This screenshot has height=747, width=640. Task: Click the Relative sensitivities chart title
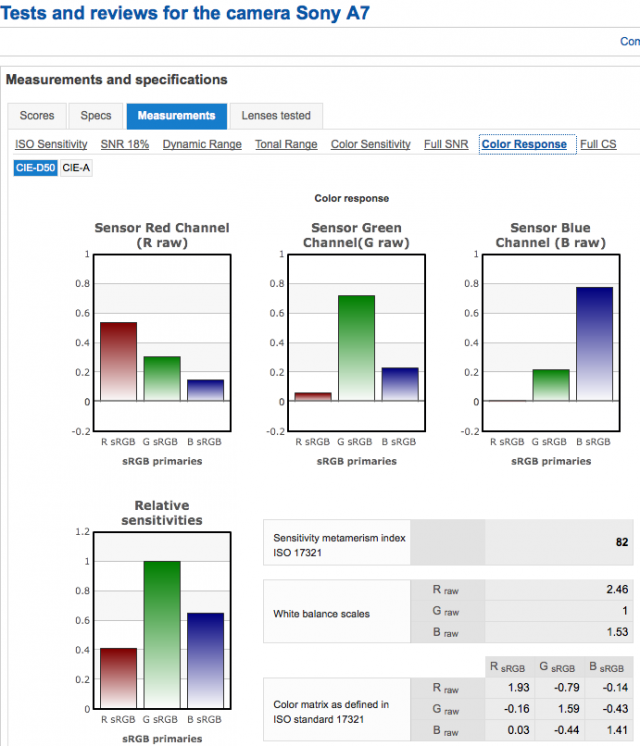[x=162, y=513]
